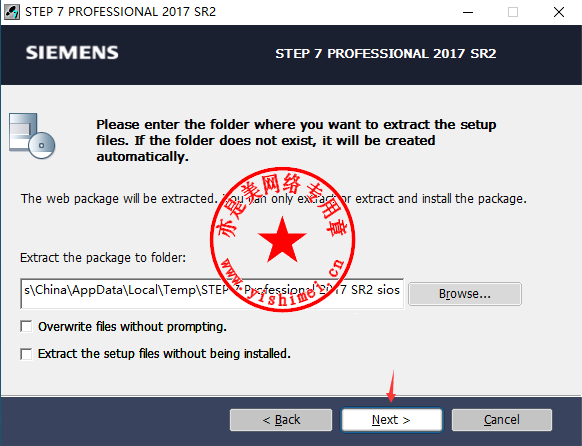The image size is (582, 446).
Task: Click the red star in watermark stamp
Action: [282, 240]
